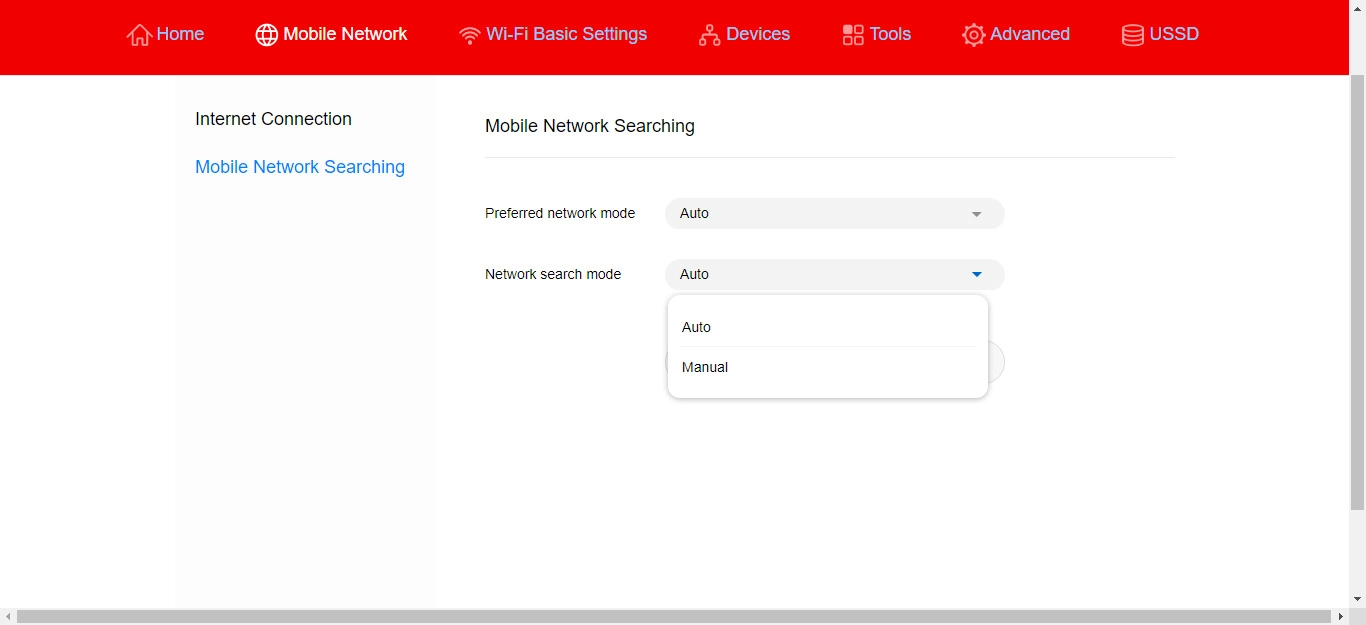Click the Mobile Network globe icon
Viewport: 1366px width, 625px height.
point(267,35)
